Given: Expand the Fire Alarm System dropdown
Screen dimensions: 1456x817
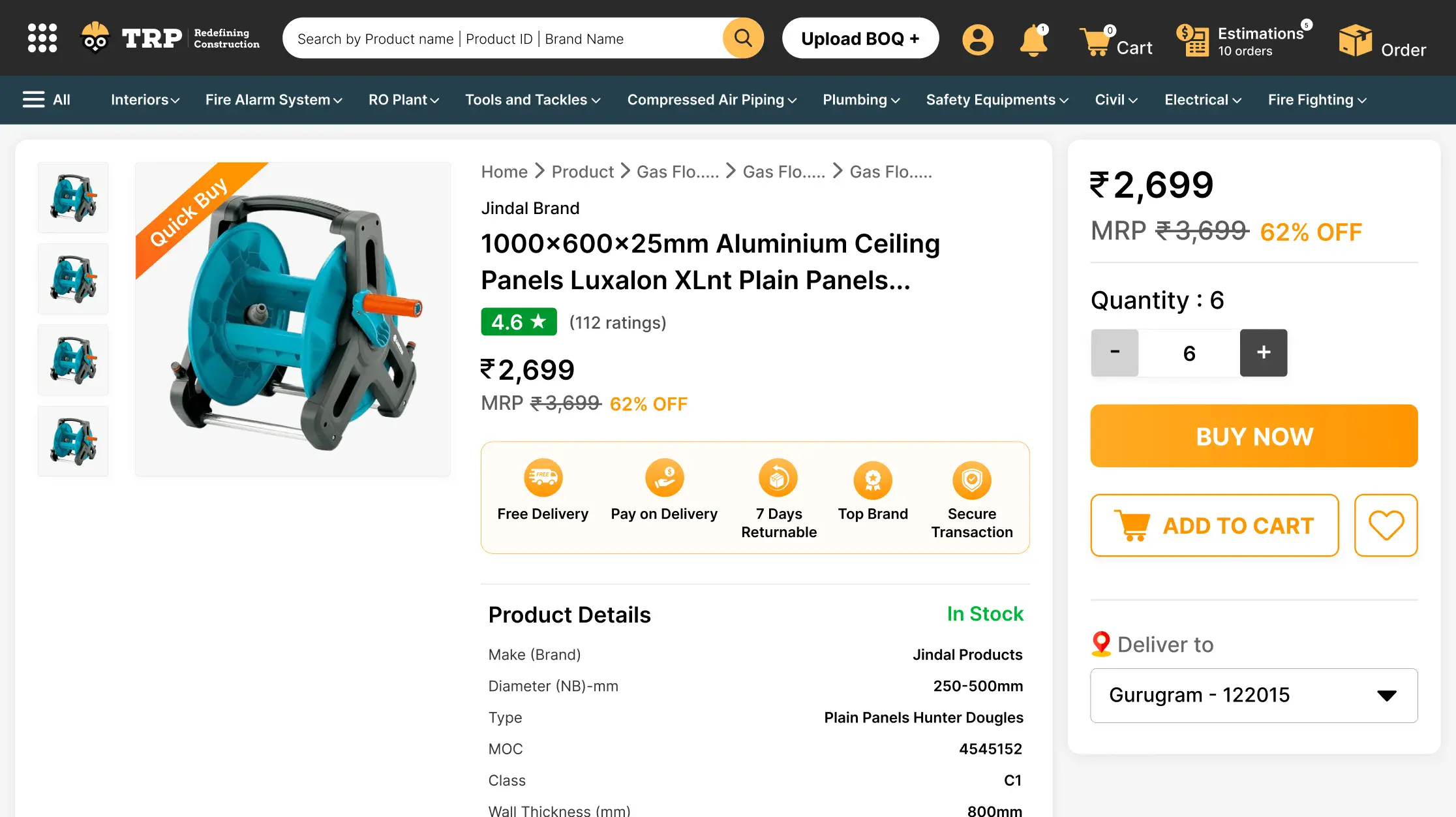Looking at the screenshot, I should click(x=273, y=100).
